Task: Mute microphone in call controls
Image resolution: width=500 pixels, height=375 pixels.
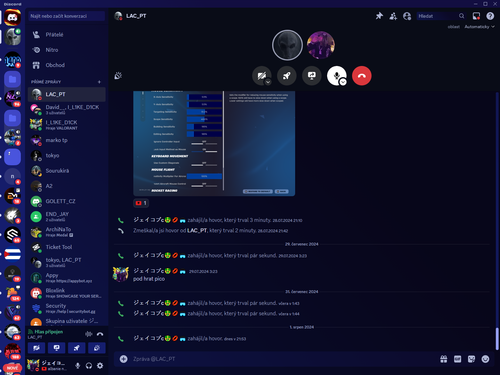Action: (x=336, y=76)
